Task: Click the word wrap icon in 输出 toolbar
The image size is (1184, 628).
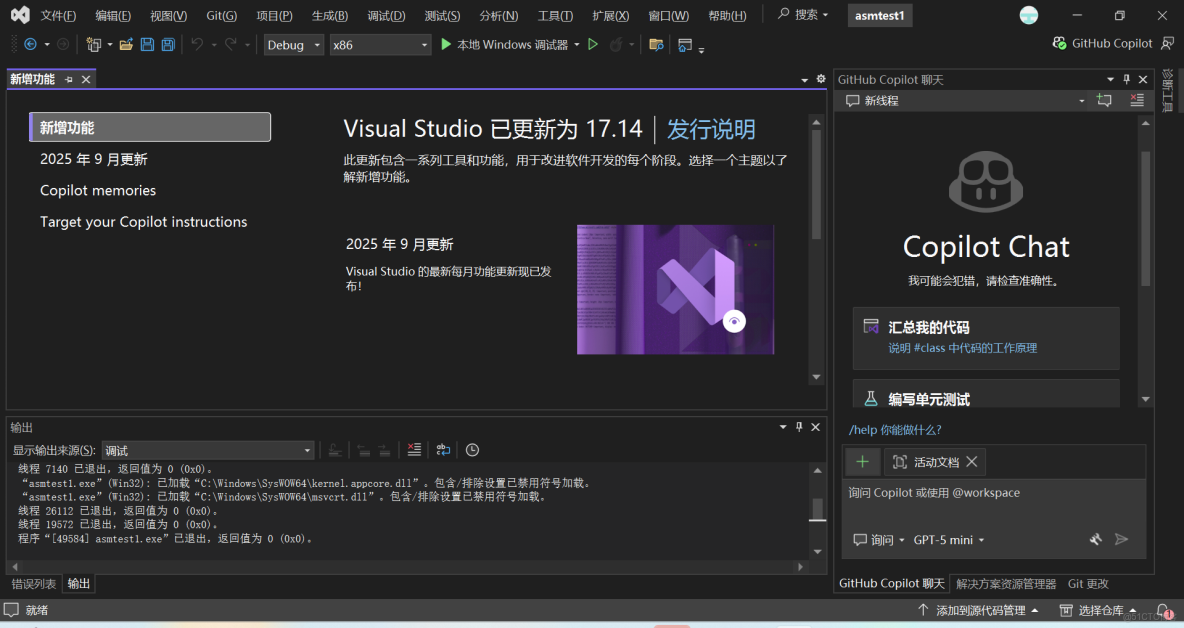Action: pos(444,449)
